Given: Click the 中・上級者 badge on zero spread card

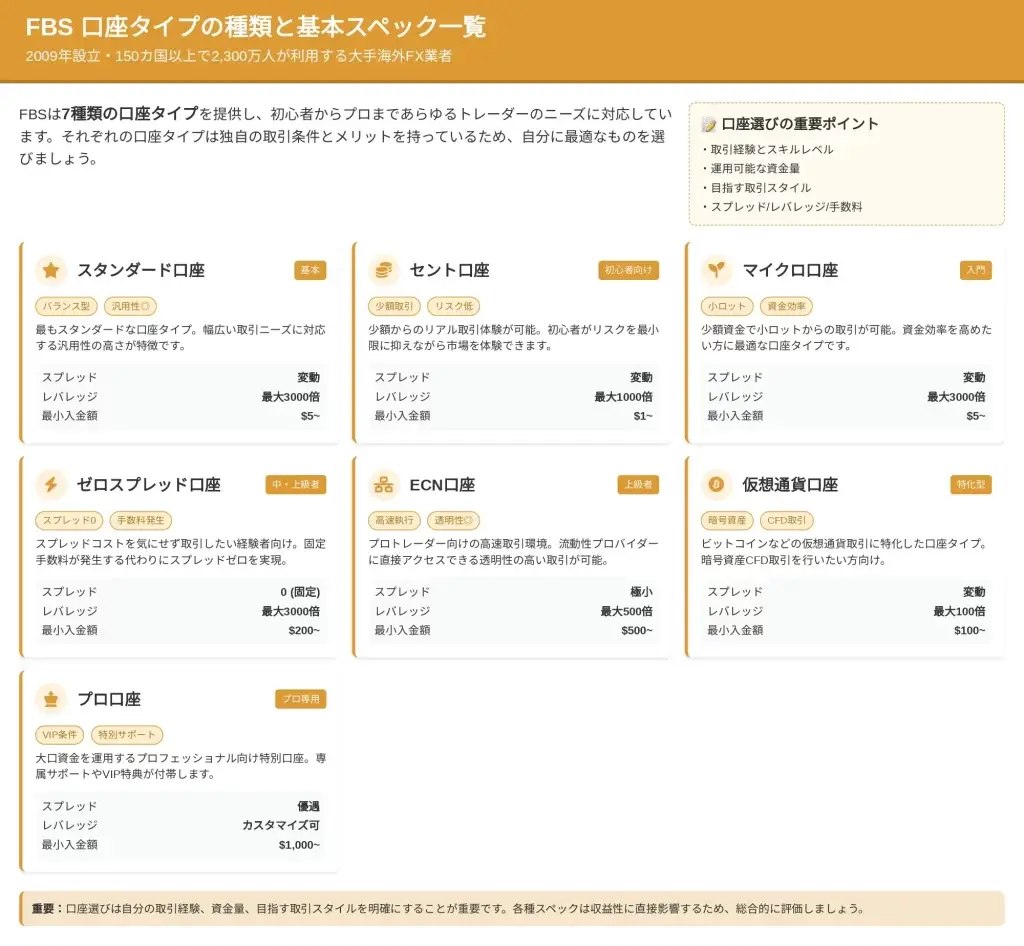Looking at the screenshot, I should click(296, 485).
